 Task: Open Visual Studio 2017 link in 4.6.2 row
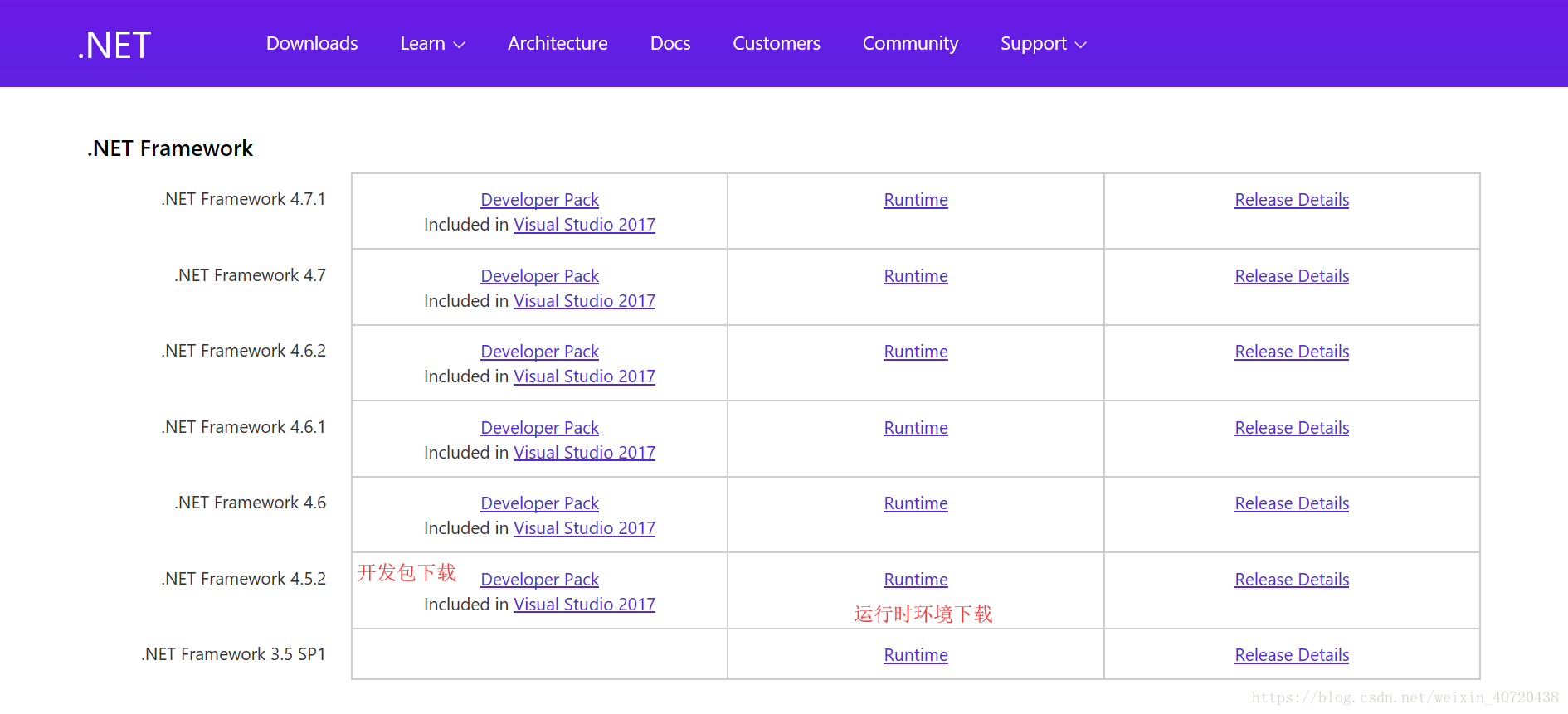pos(585,376)
